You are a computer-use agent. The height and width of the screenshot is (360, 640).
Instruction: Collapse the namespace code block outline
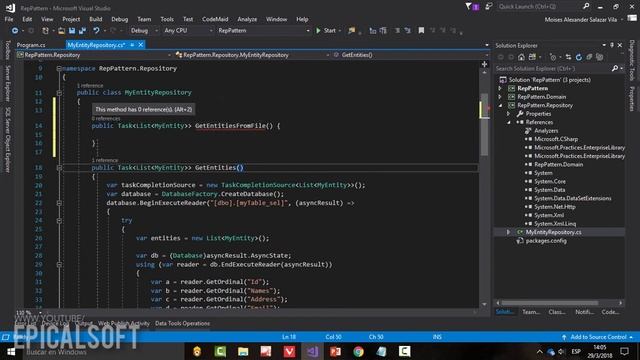(x=59, y=69)
